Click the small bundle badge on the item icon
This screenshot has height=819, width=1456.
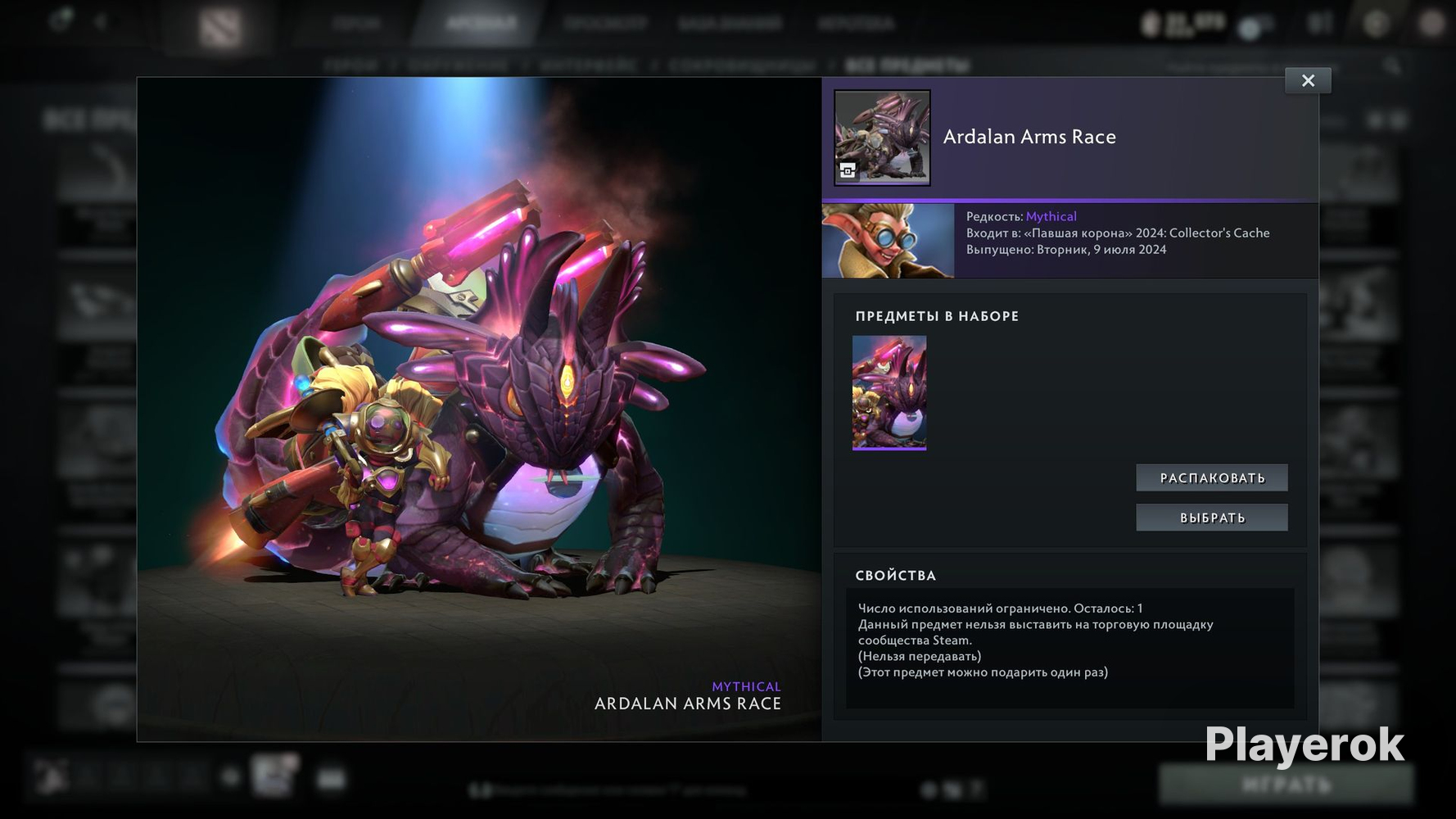[x=848, y=170]
